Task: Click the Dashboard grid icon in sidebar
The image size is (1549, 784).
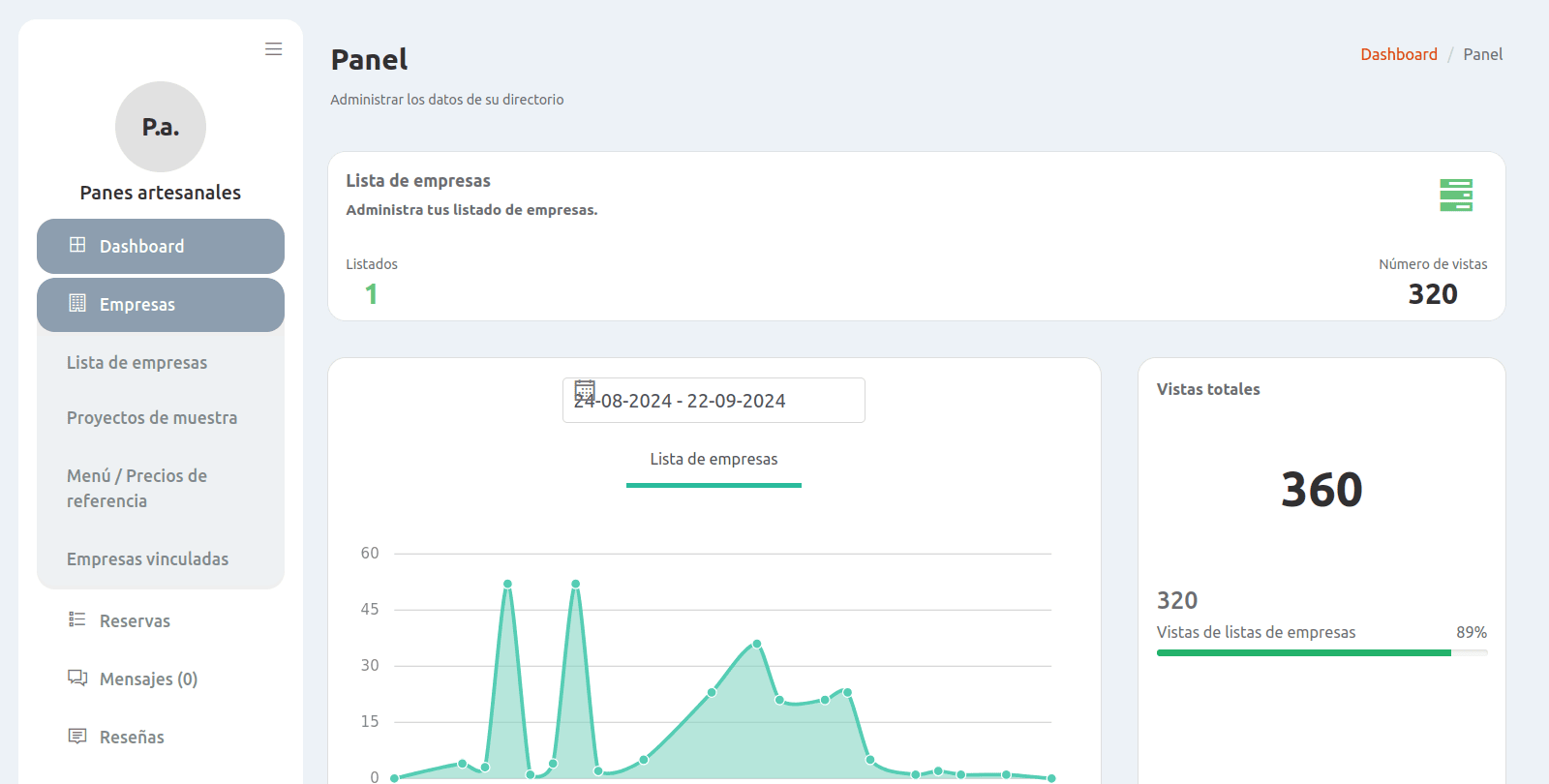Action: coord(77,245)
